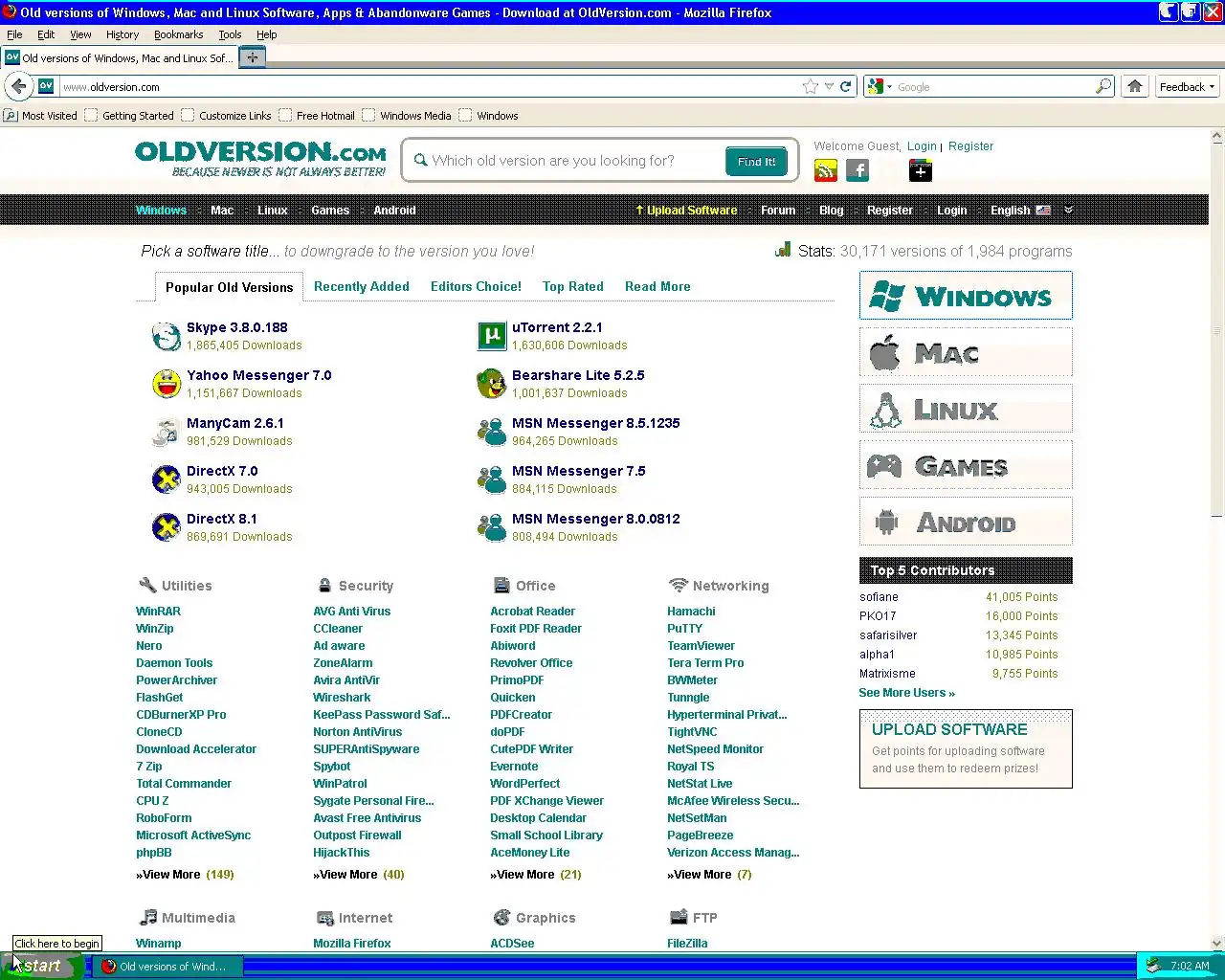The width and height of the screenshot is (1225, 980).
Task: Open the Forum navigation item
Action: coord(778,210)
